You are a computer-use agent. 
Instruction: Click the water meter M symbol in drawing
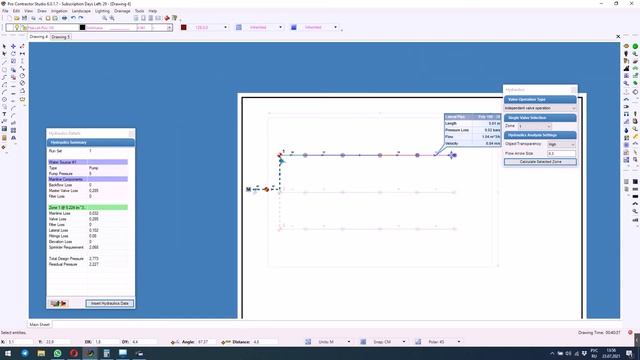tap(248, 189)
